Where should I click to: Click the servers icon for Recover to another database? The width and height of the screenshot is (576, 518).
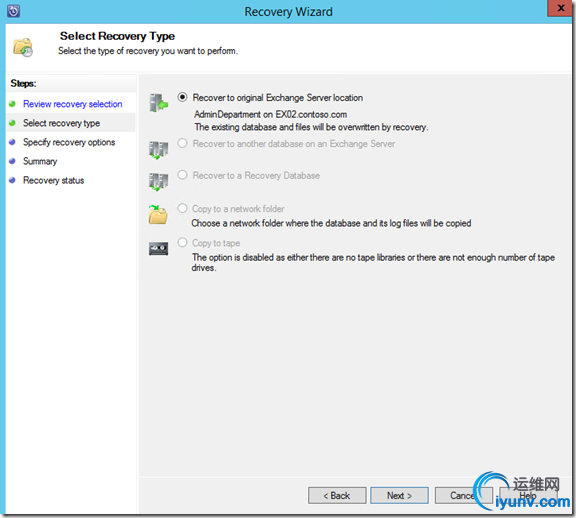coord(159,150)
